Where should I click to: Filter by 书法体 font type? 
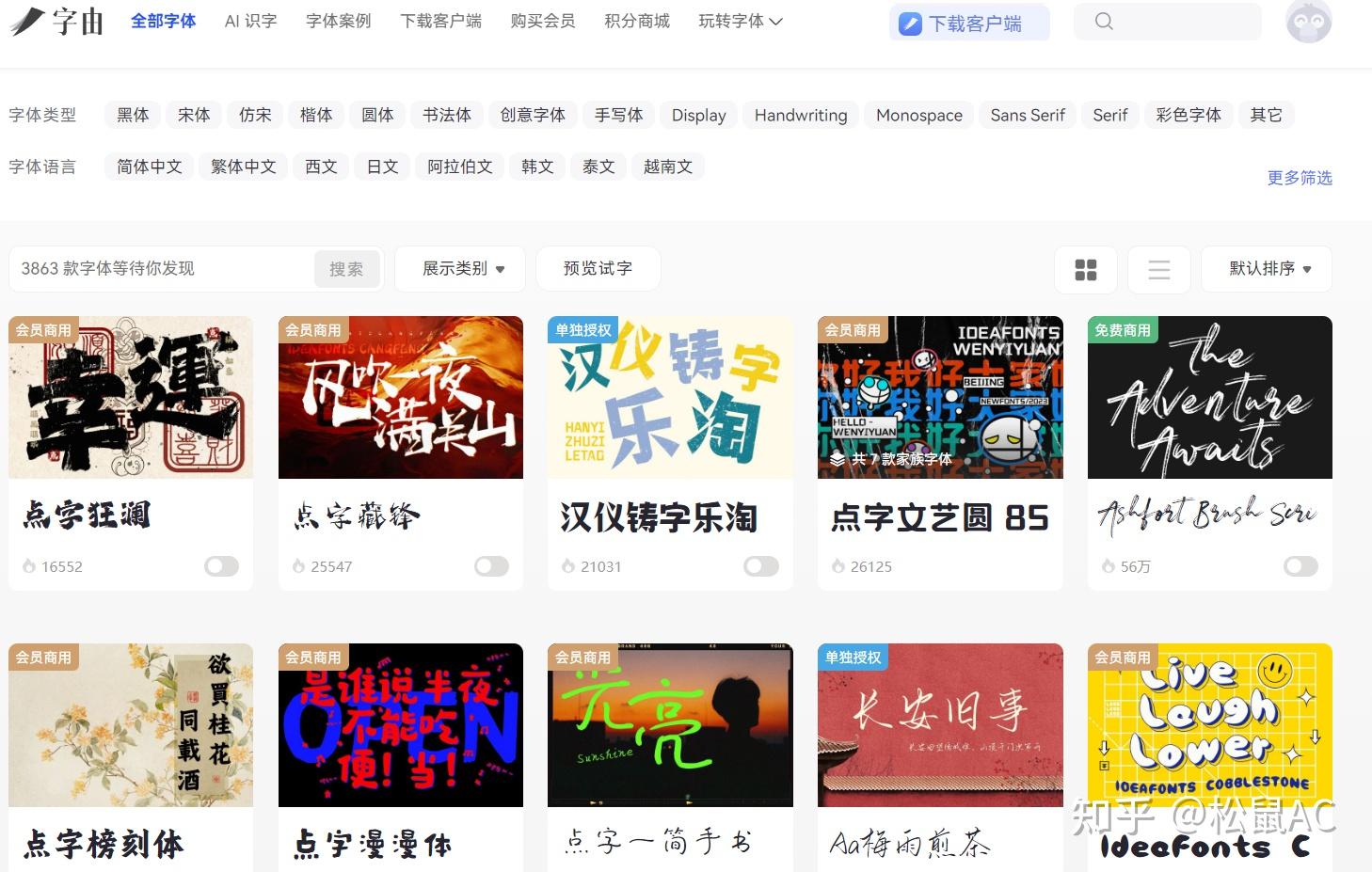coord(447,115)
